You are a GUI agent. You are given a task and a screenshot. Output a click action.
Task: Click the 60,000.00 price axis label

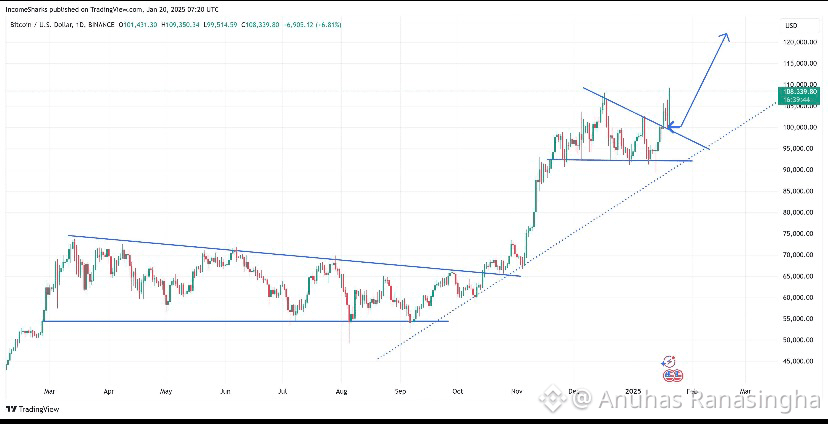[798, 298]
